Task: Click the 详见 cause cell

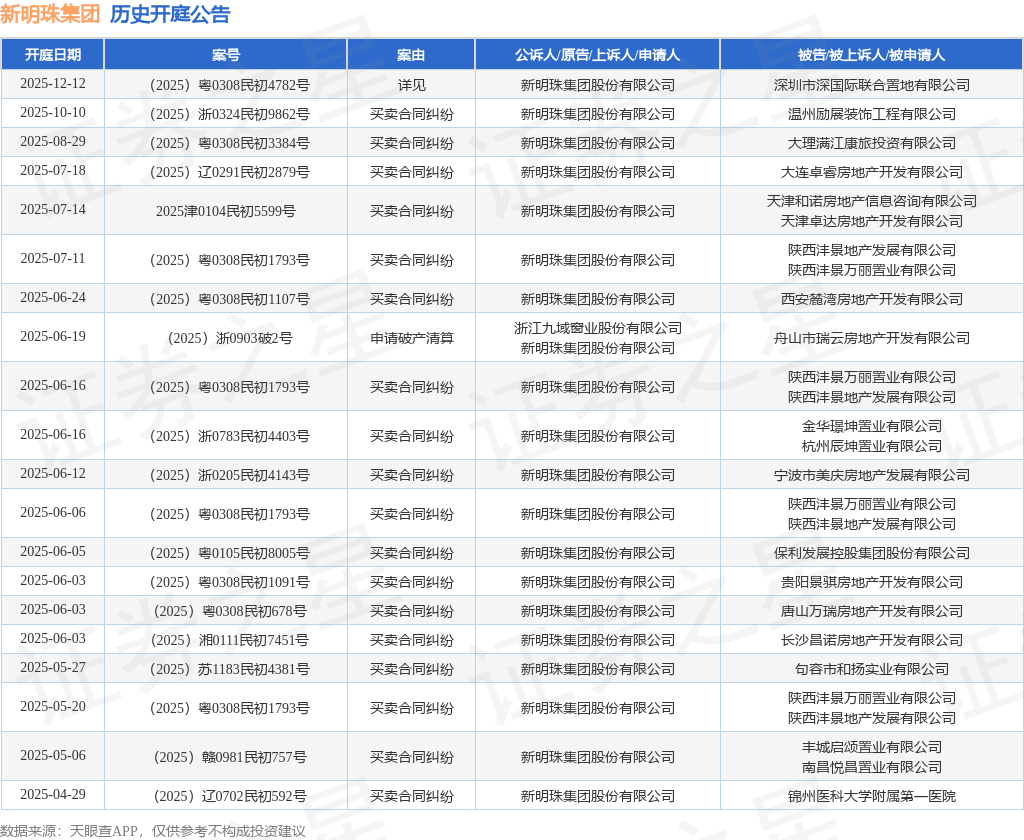Action: tap(411, 86)
